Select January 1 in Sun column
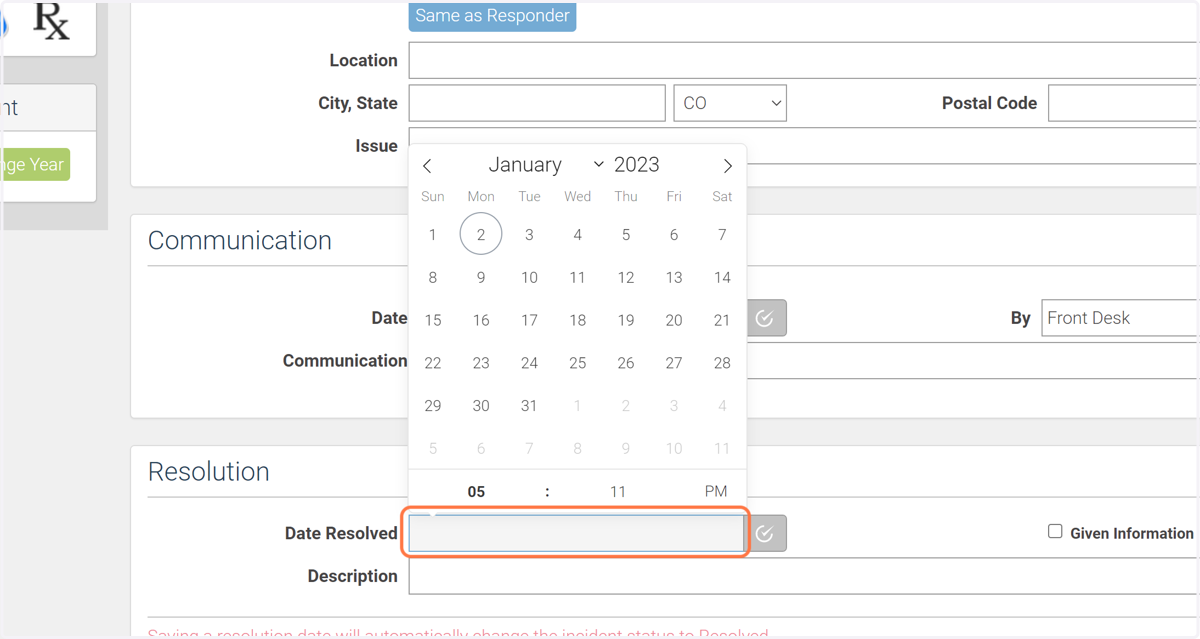Image resolution: width=1200 pixels, height=639 pixels. coord(433,235)
